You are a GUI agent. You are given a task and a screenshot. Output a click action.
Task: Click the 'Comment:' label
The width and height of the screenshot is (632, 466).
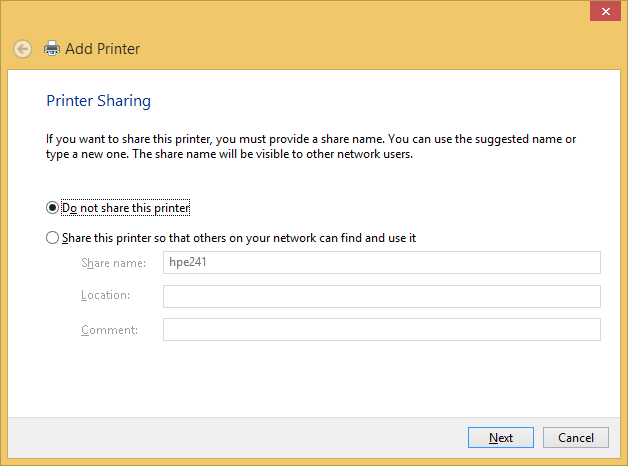click(109, 330)
